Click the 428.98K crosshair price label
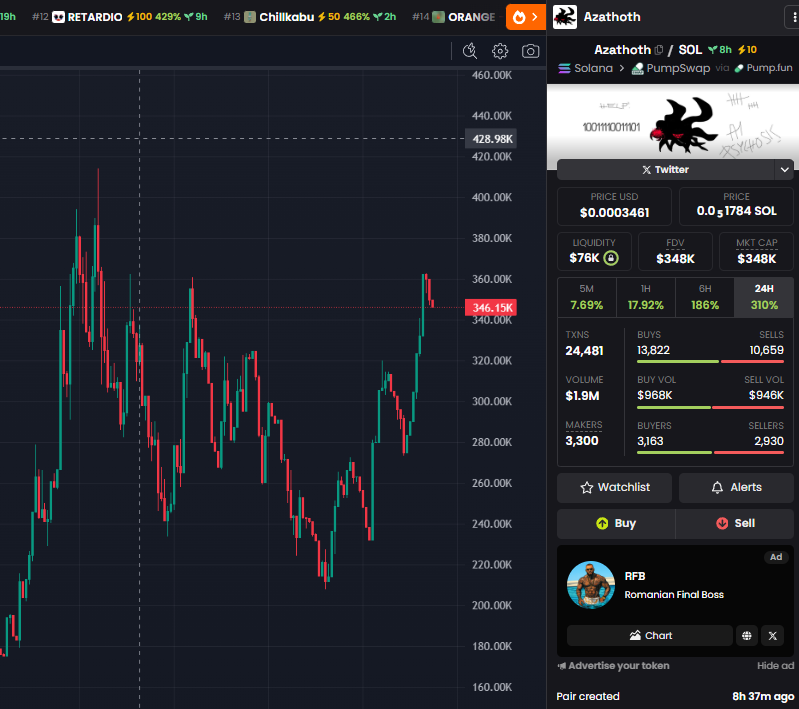This screenshot has height=709, width=799. click(491, 139)
